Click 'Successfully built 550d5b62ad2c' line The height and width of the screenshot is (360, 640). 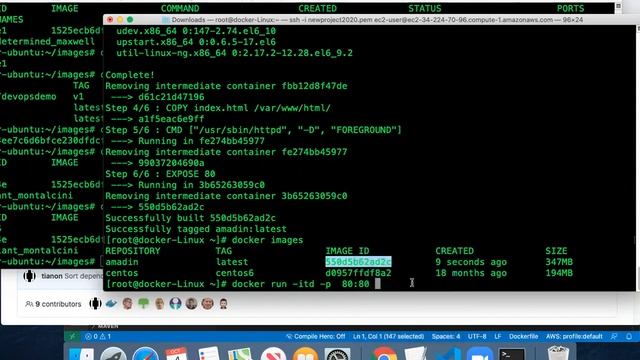point(191,218)
